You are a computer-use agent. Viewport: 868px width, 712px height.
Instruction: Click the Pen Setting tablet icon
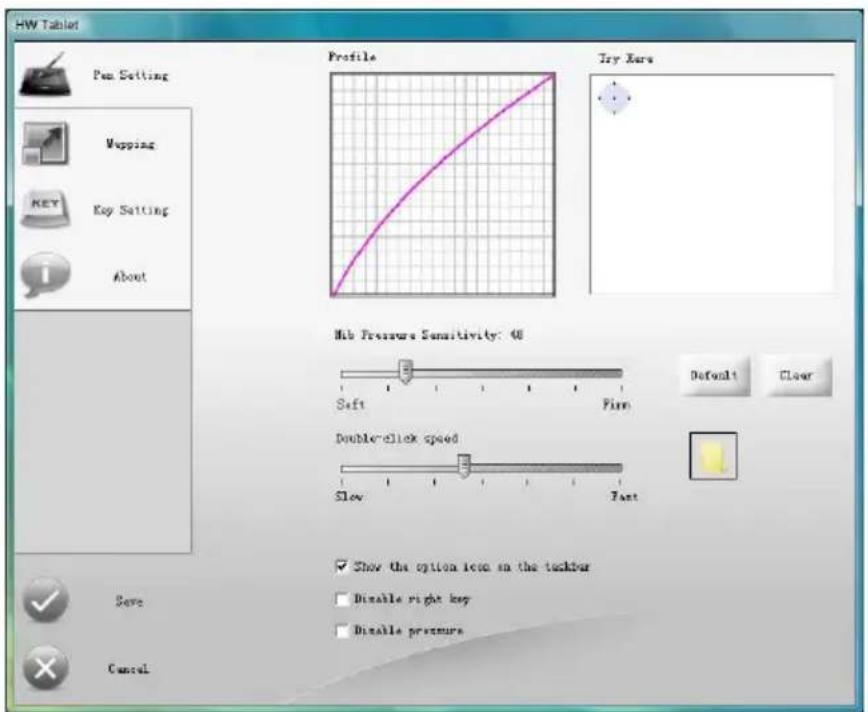click(x=46, y=74)
